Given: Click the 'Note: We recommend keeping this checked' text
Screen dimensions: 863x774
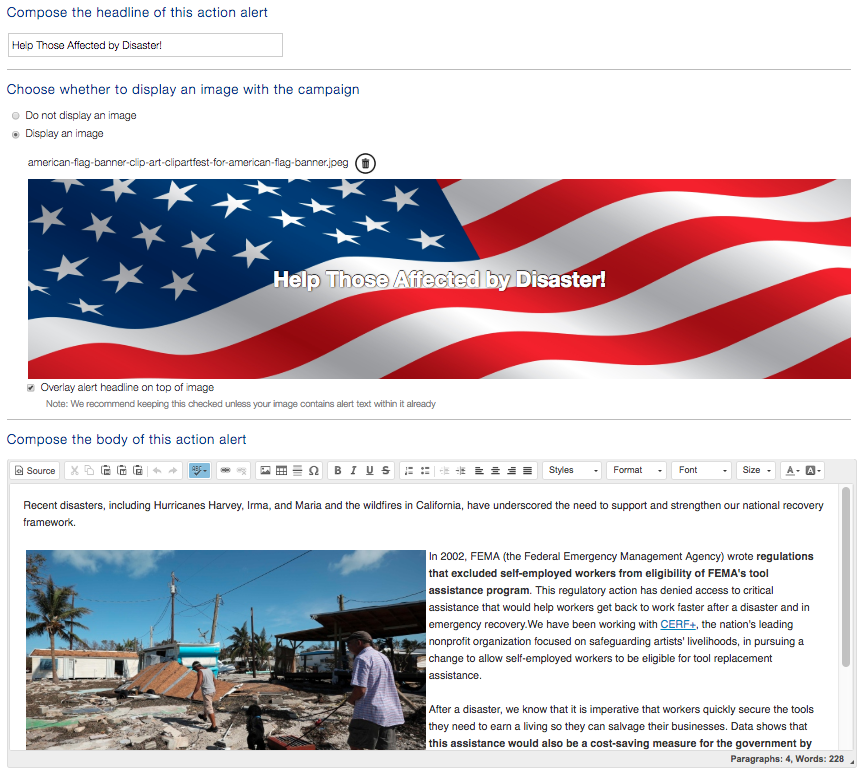Looking at the screenshot, I should tap(241, 404).
